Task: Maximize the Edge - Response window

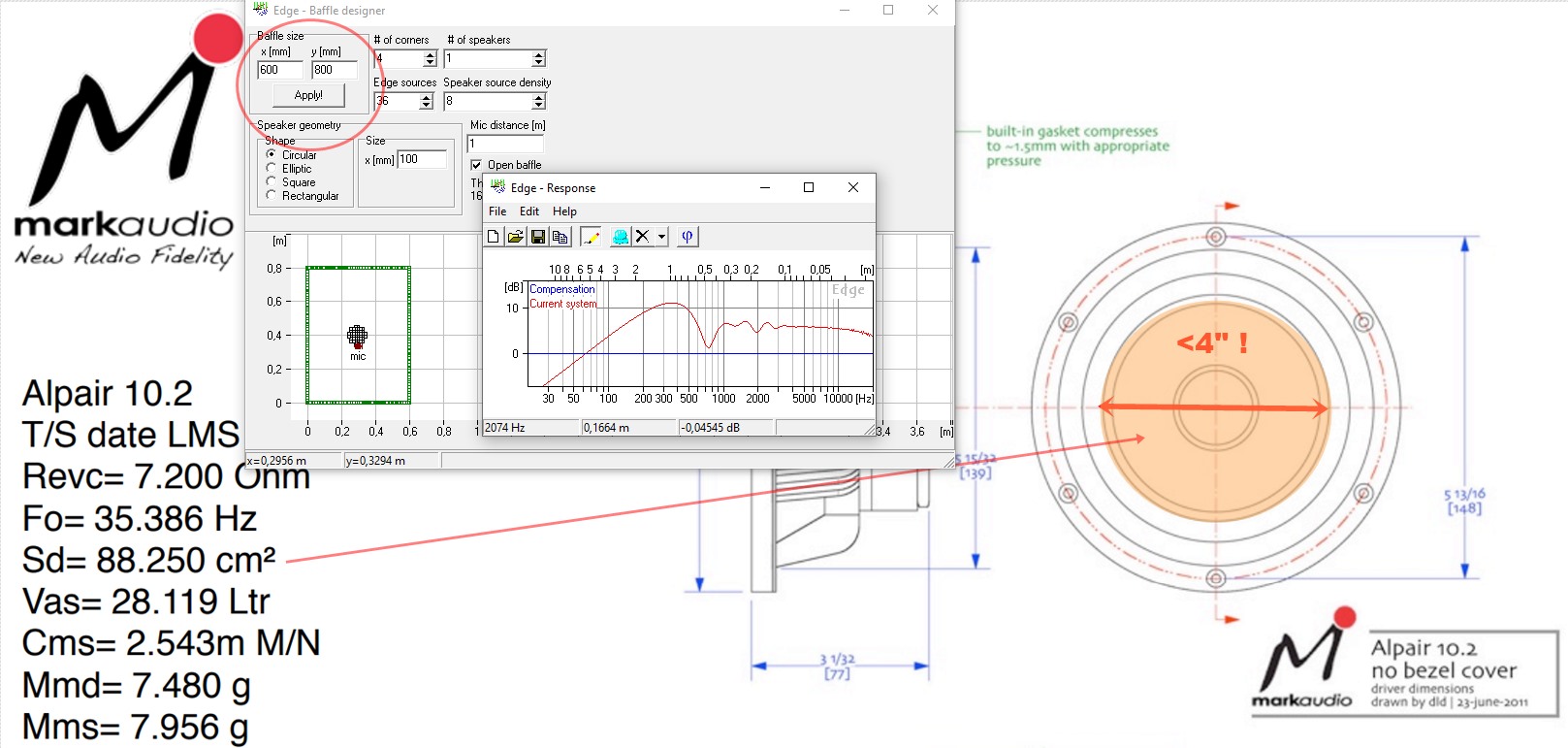Action: [809, 187]
